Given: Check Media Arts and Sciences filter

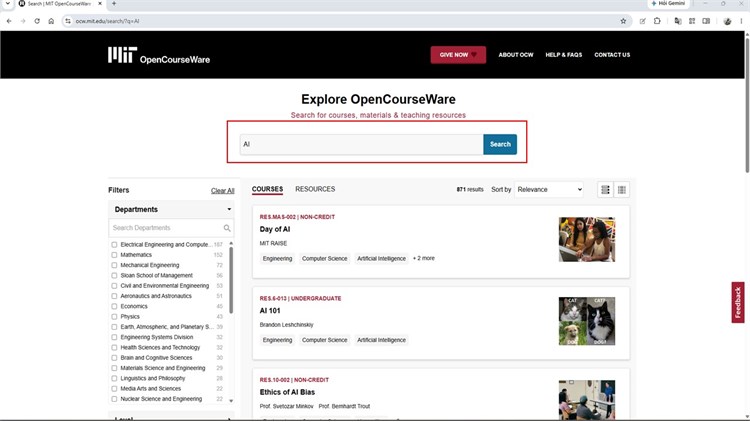Looking at the screenshot, I should 114,389.
